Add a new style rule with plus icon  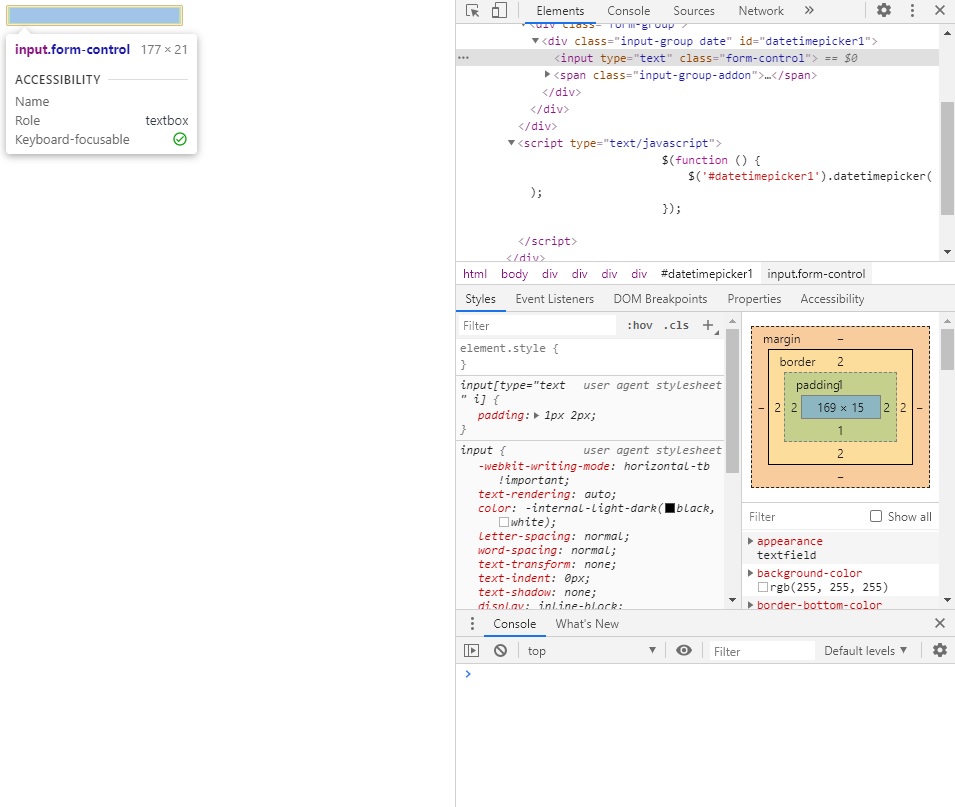[708, 325]
